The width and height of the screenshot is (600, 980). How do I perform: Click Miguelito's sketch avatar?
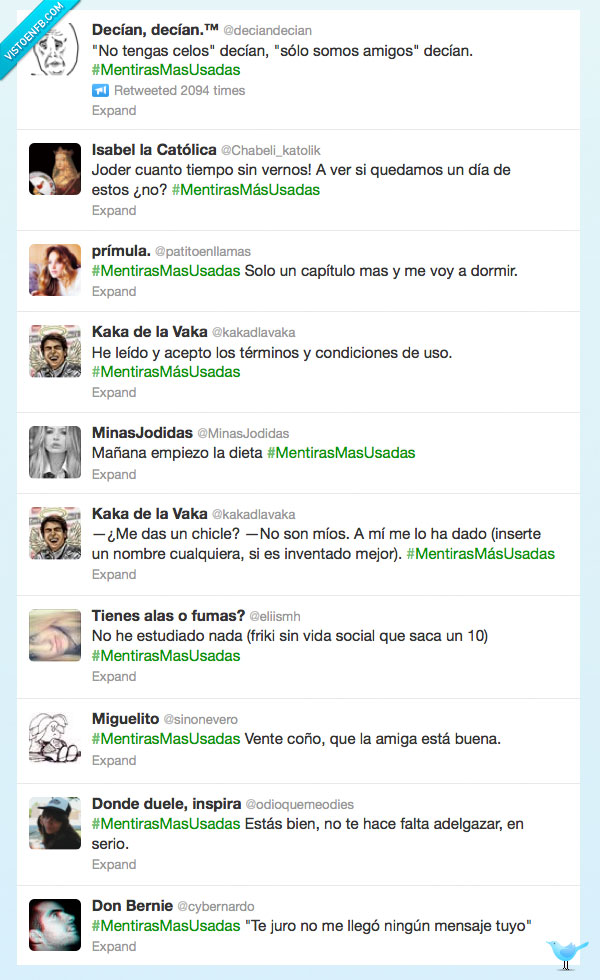tap(55, 738)
